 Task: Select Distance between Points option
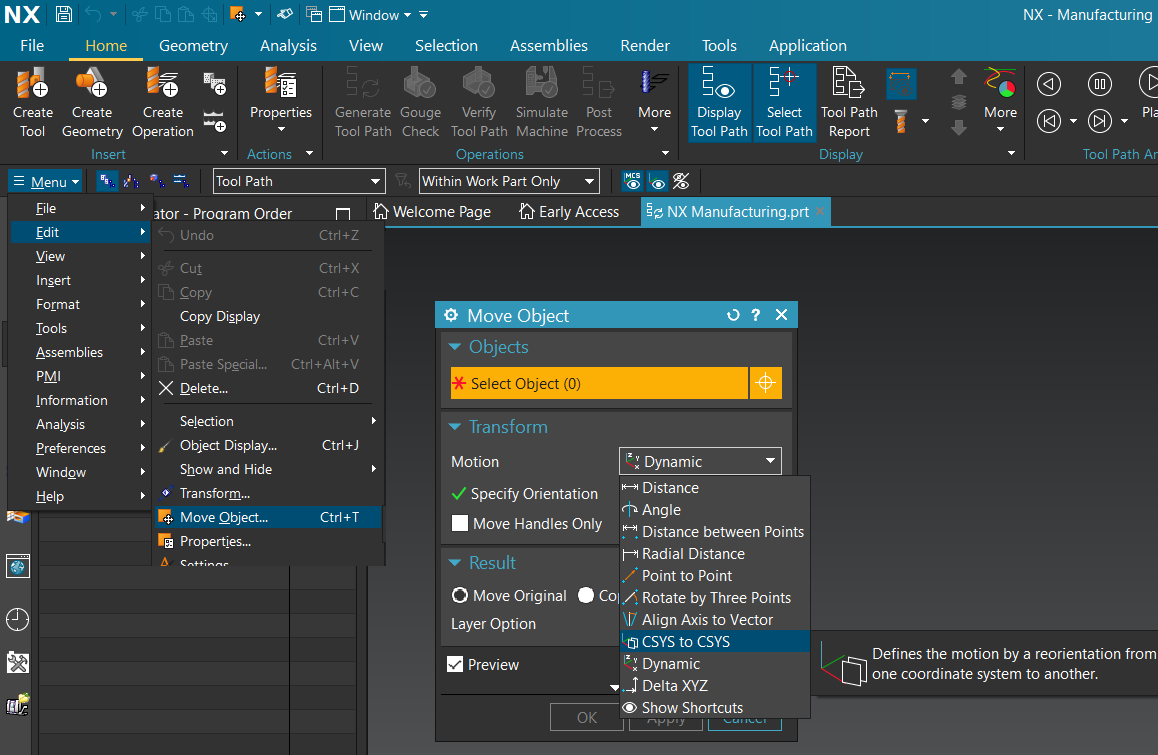point(715,532)
